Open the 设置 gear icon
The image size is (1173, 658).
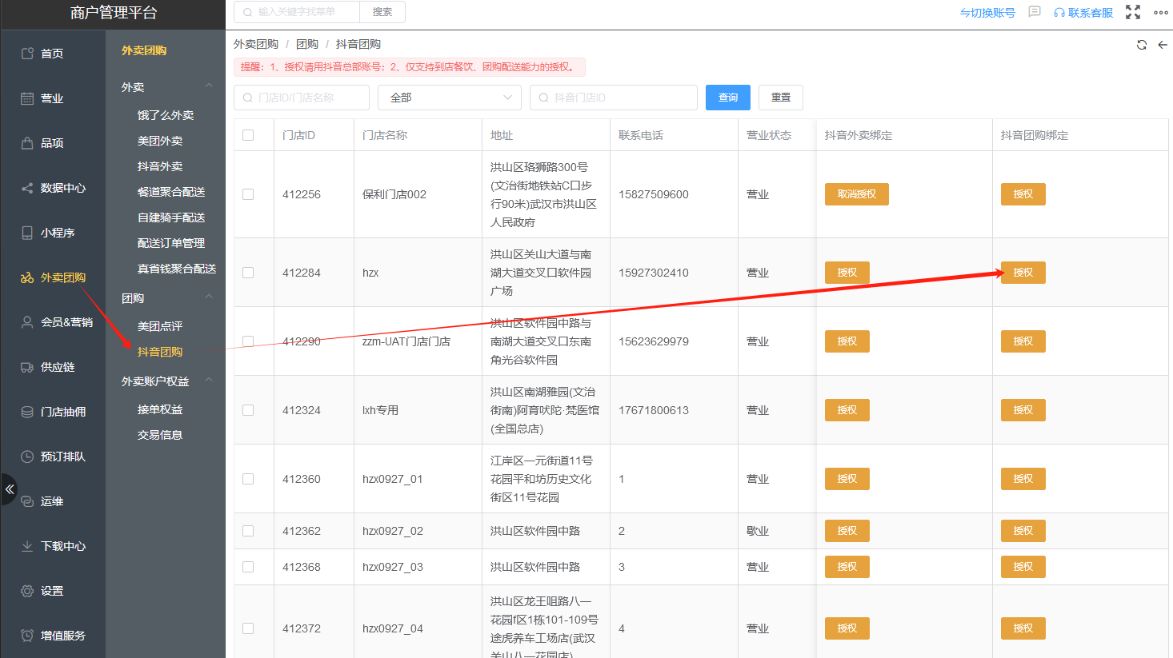point(28,591)
